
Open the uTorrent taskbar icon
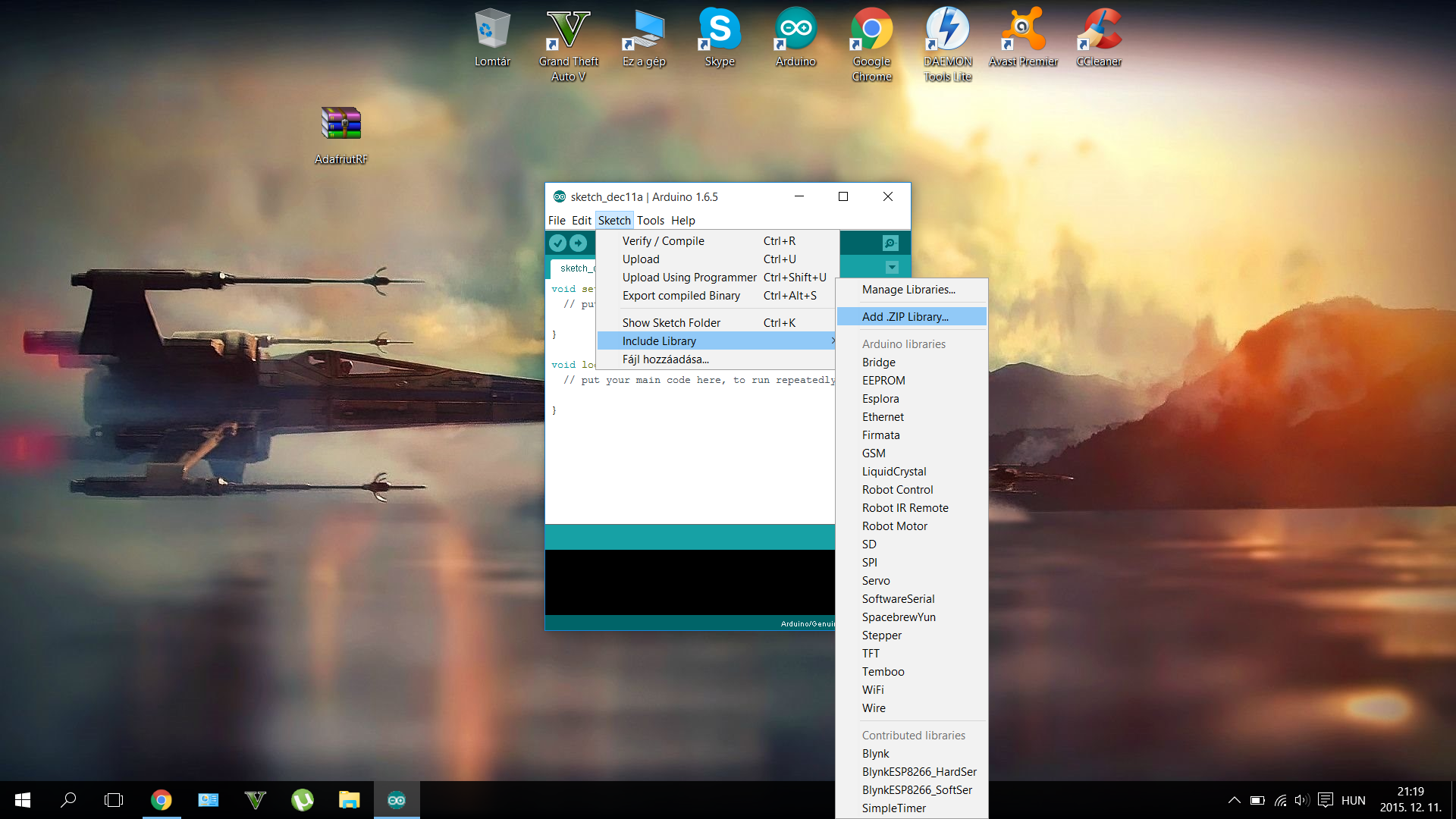(x=303, y=800)
